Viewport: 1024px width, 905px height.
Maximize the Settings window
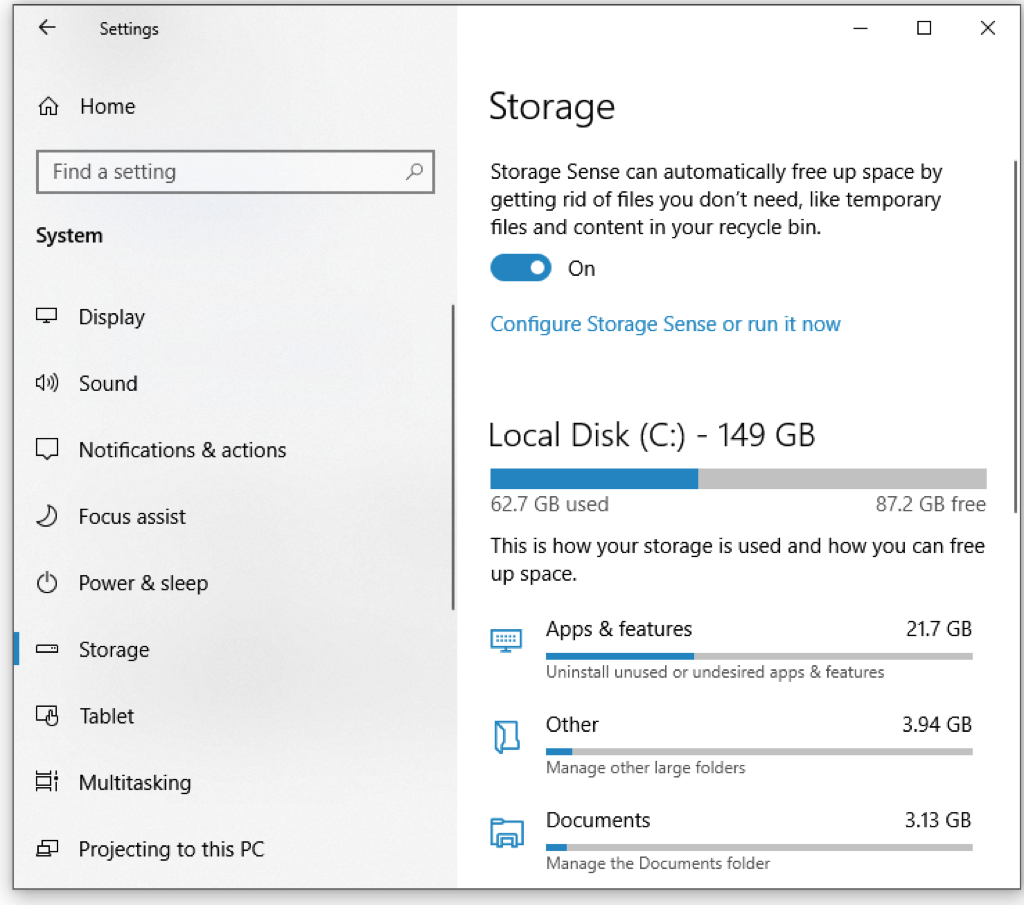point(924,28)
